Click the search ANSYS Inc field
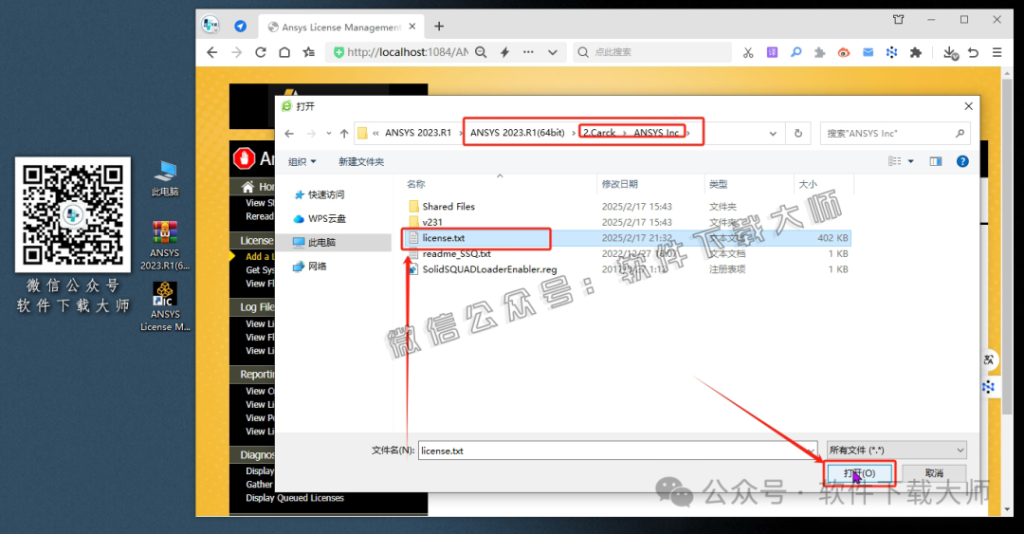The height and width of the screenshot is (534, 1024). (895, 133)
